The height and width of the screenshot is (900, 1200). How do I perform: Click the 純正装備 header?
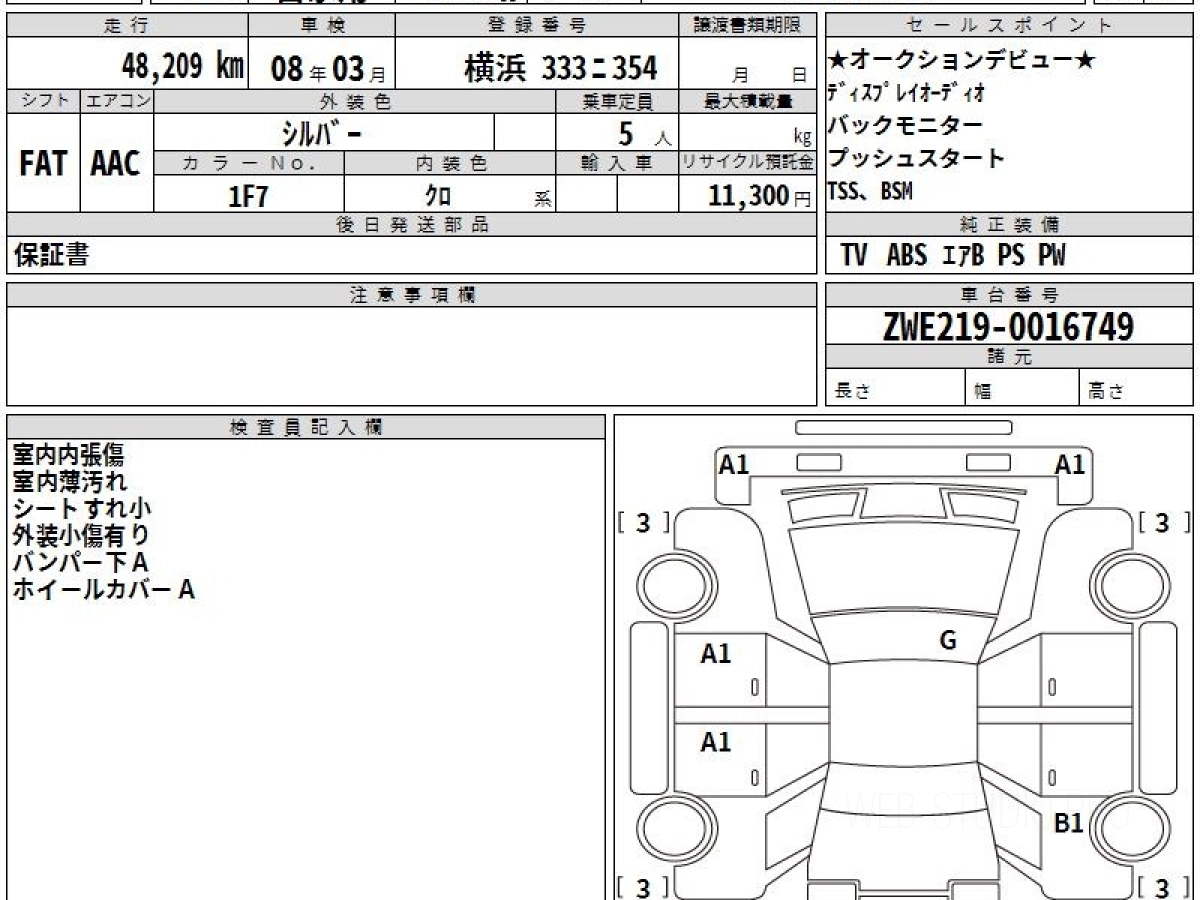coord(1010,225)
